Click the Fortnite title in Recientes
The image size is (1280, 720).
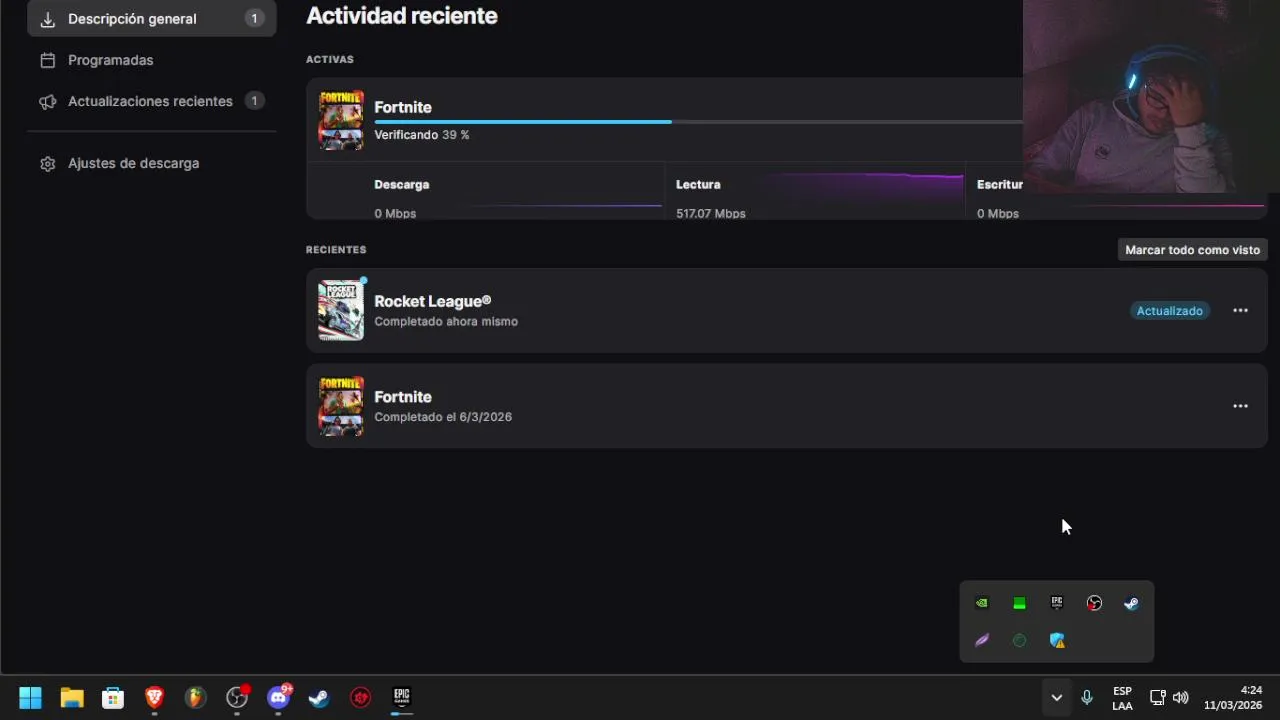403,397
